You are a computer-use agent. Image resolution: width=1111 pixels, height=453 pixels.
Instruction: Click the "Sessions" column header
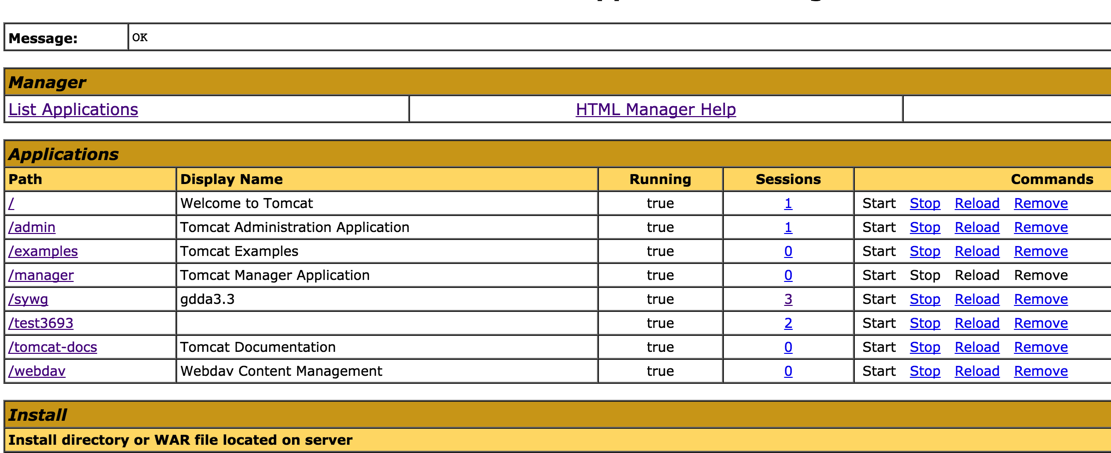coord(788,179)
